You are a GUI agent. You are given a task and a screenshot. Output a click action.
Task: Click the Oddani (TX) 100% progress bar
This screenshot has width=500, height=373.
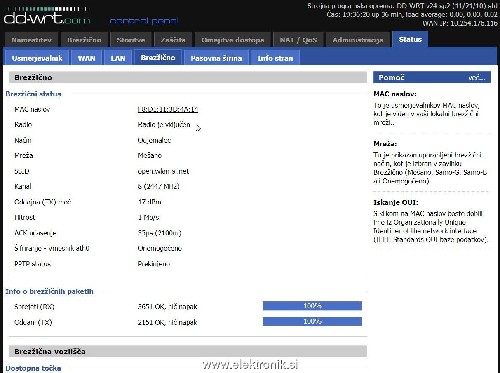pyautogui.click(x=312, y=321)
